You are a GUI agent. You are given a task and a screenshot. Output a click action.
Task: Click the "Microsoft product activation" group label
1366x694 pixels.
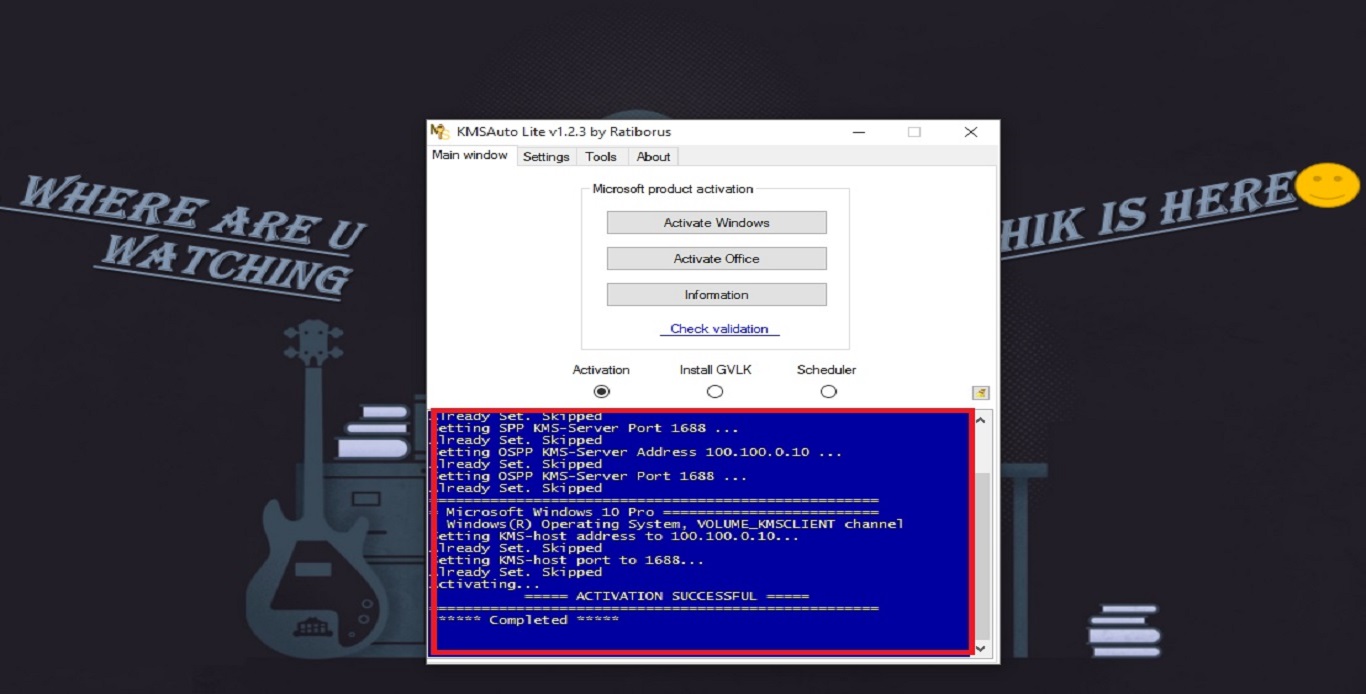[673, 189]
